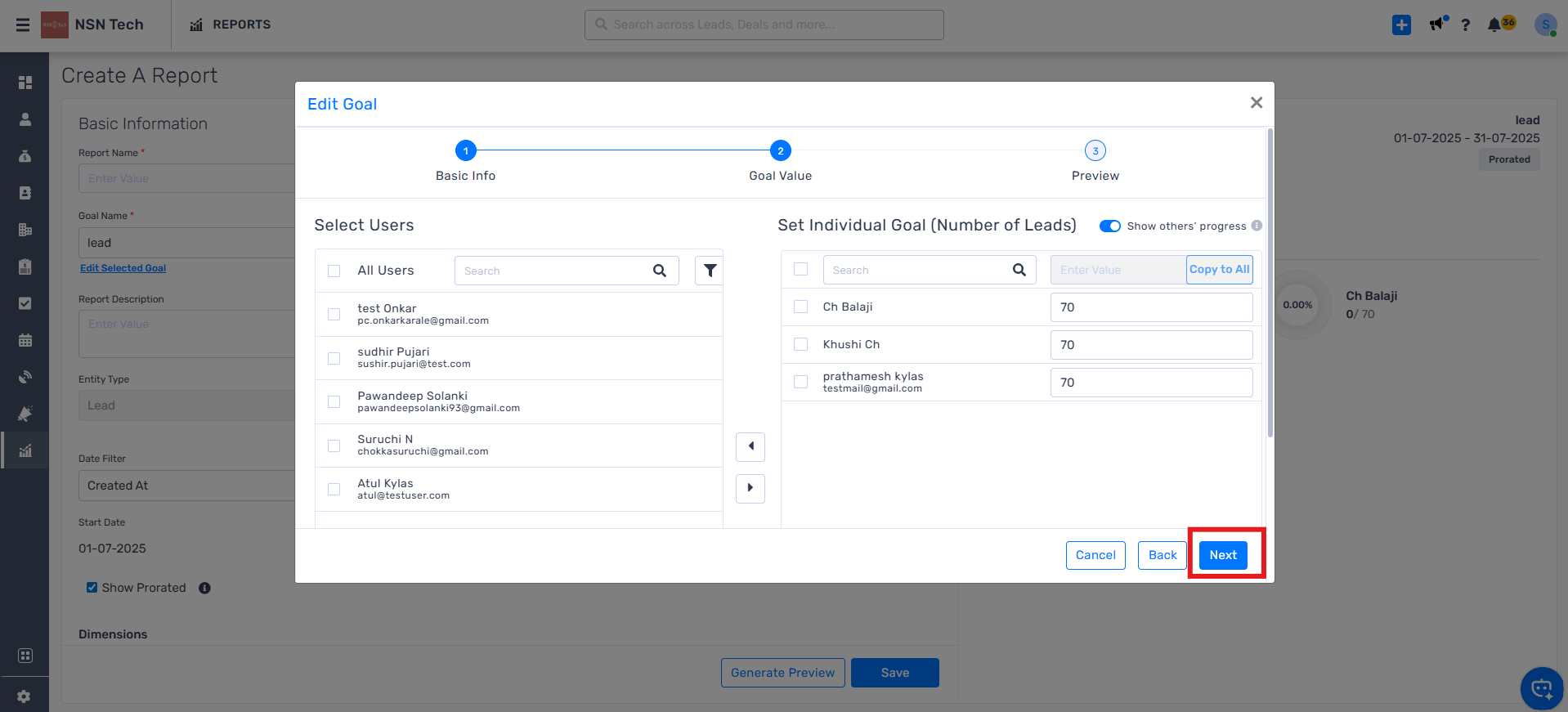Check the select-all checkbox in goal list
This screenshot has height=712, width=1568.
coord(800,269)
